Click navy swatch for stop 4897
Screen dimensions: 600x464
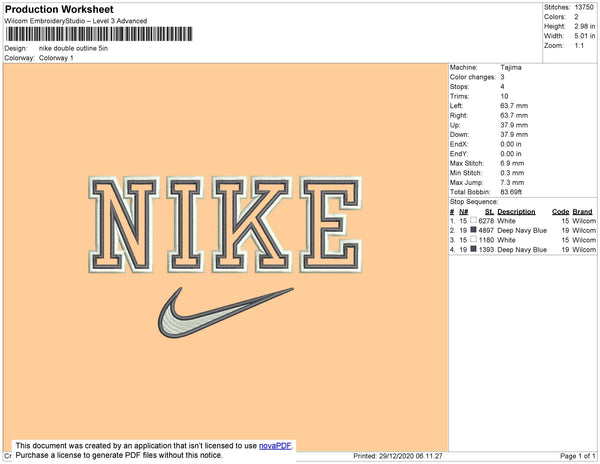click(x=473, y=230)
